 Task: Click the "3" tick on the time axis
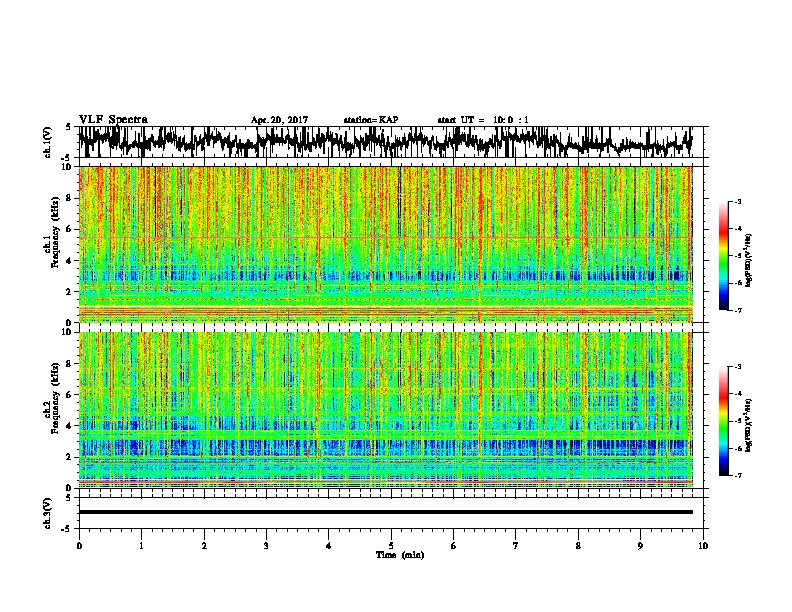tap(266, 546)
